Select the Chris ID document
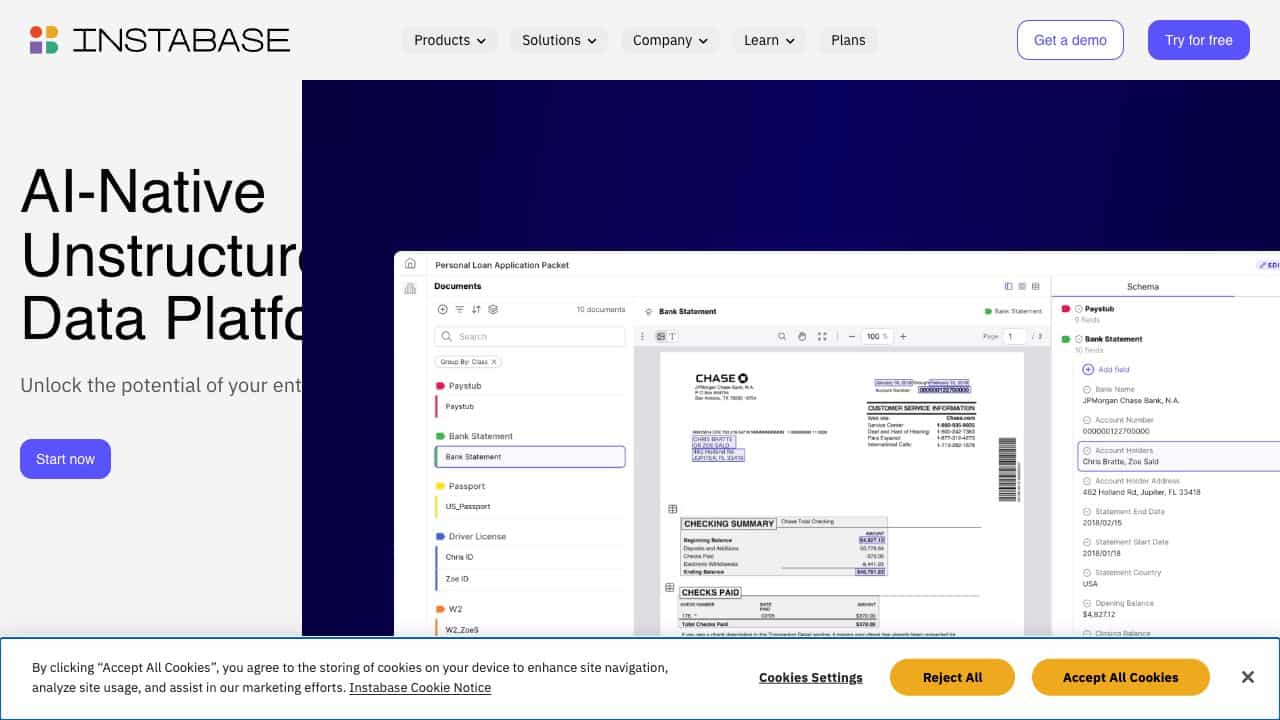 coord(530,557)
